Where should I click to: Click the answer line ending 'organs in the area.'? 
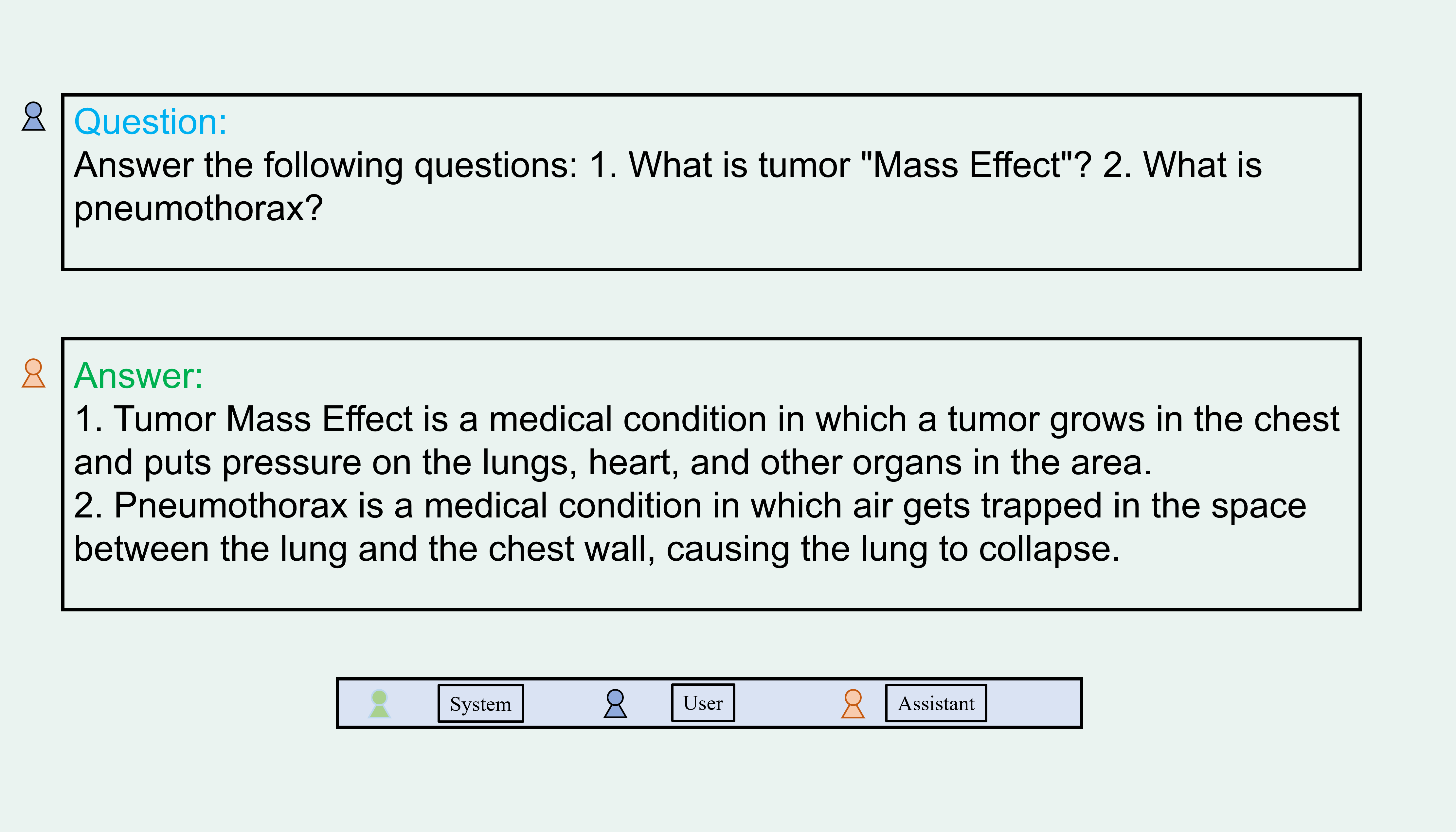[x=612, y=462]
